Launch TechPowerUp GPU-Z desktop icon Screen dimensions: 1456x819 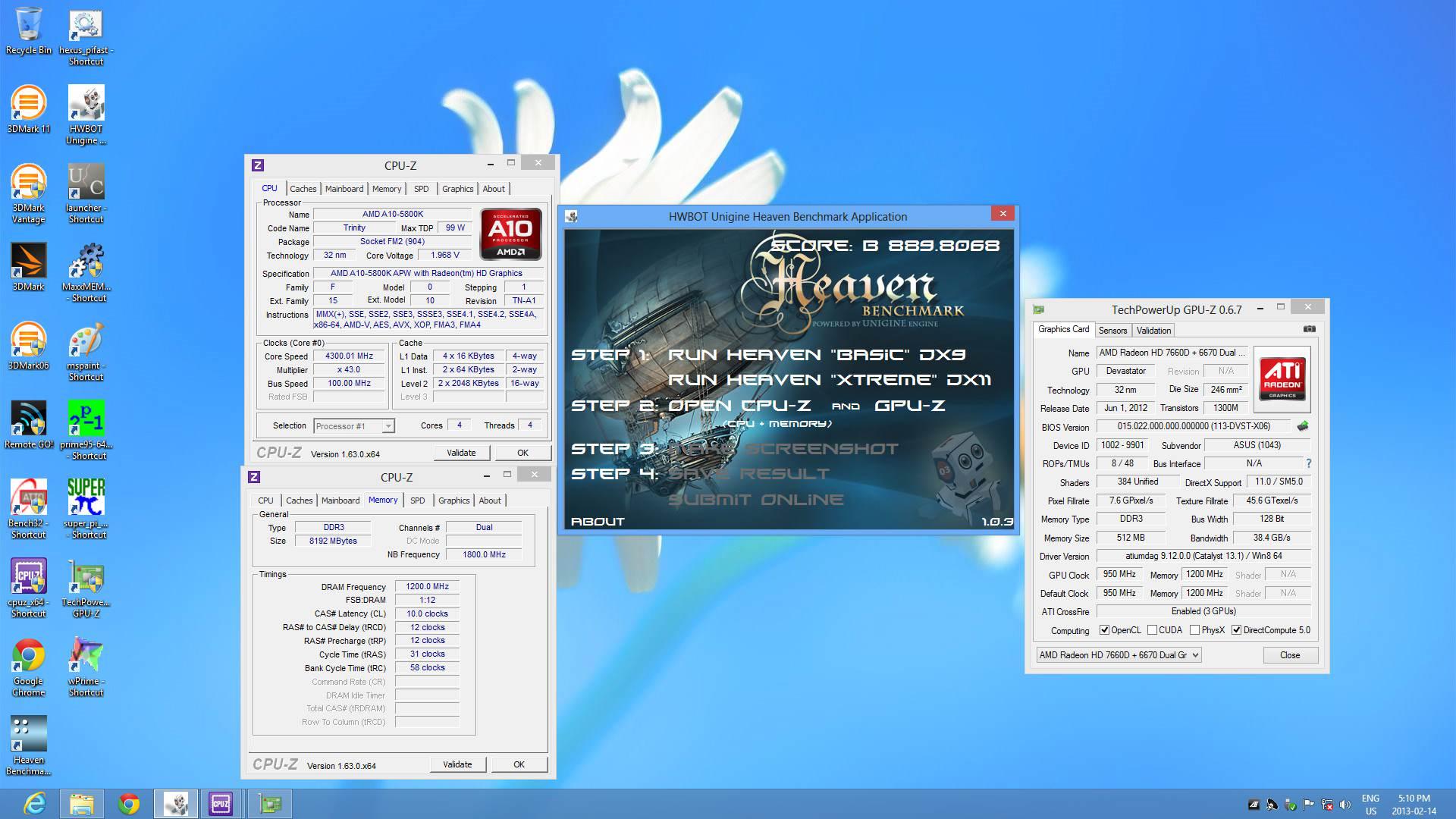pyautogui.click(x=86, y=588)
